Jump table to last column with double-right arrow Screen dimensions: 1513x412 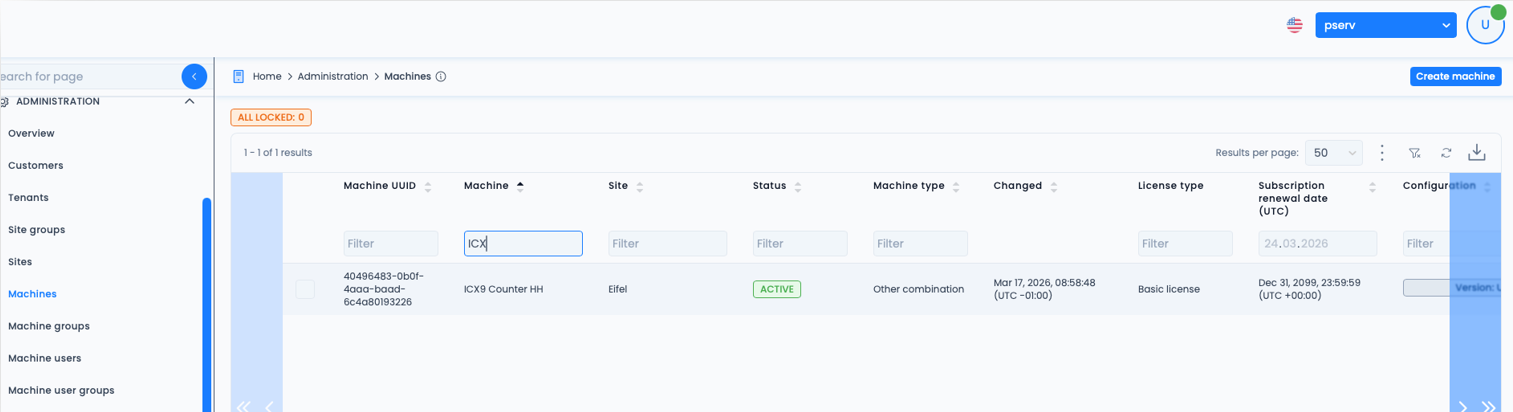pos(1488,406)
